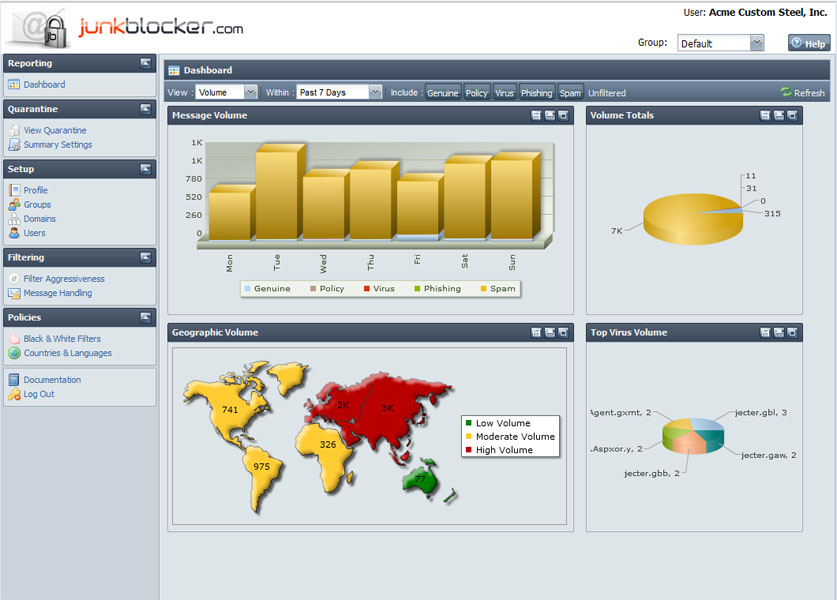Click the Tue bar in Message Volume chart
The height and width of the screenshot is (600, 837).
click(x=277, y=195)
